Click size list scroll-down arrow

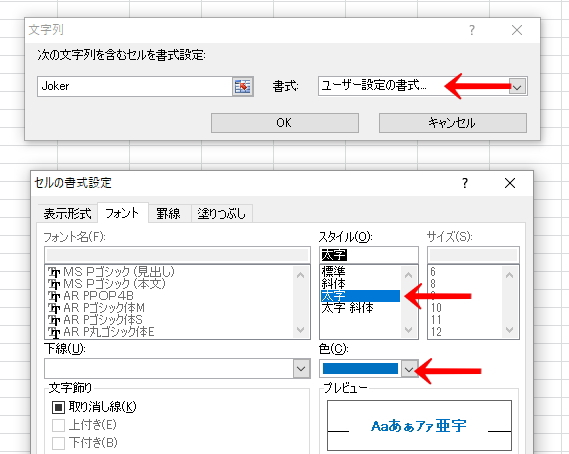(x=509, y=330)
